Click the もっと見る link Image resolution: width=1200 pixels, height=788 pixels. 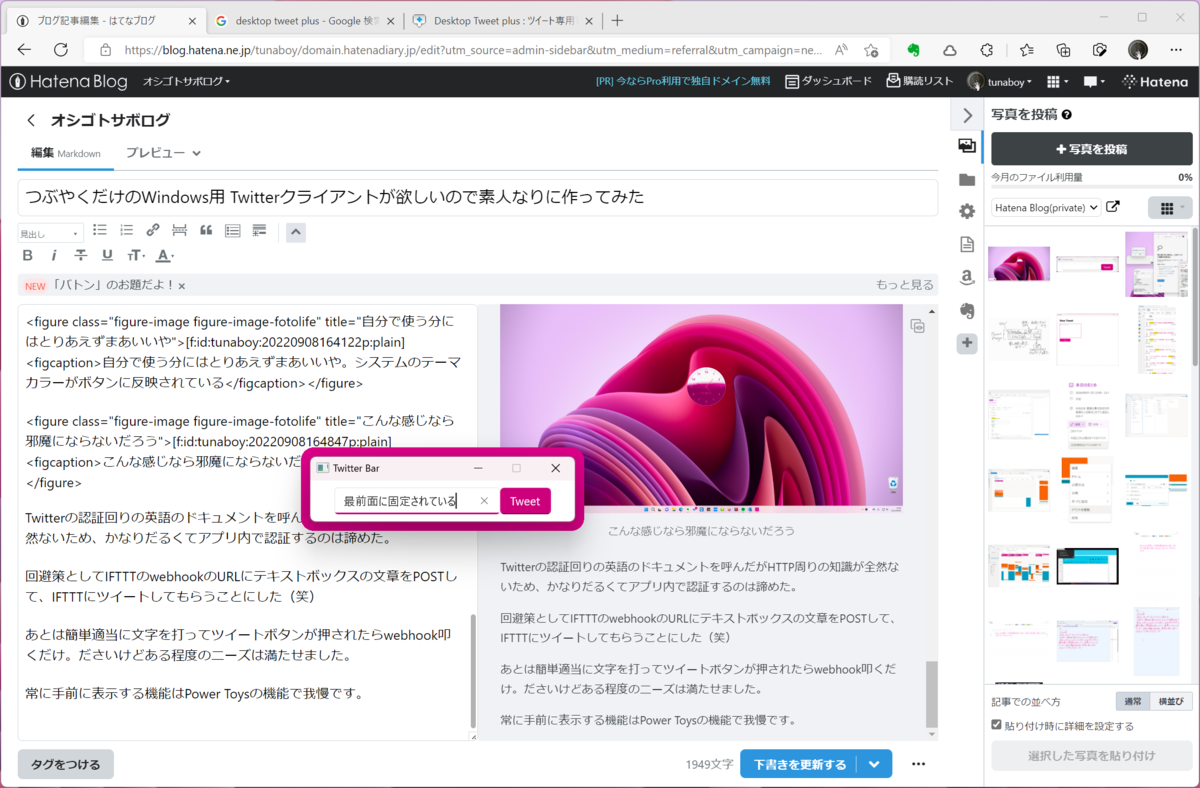point(905,285)
